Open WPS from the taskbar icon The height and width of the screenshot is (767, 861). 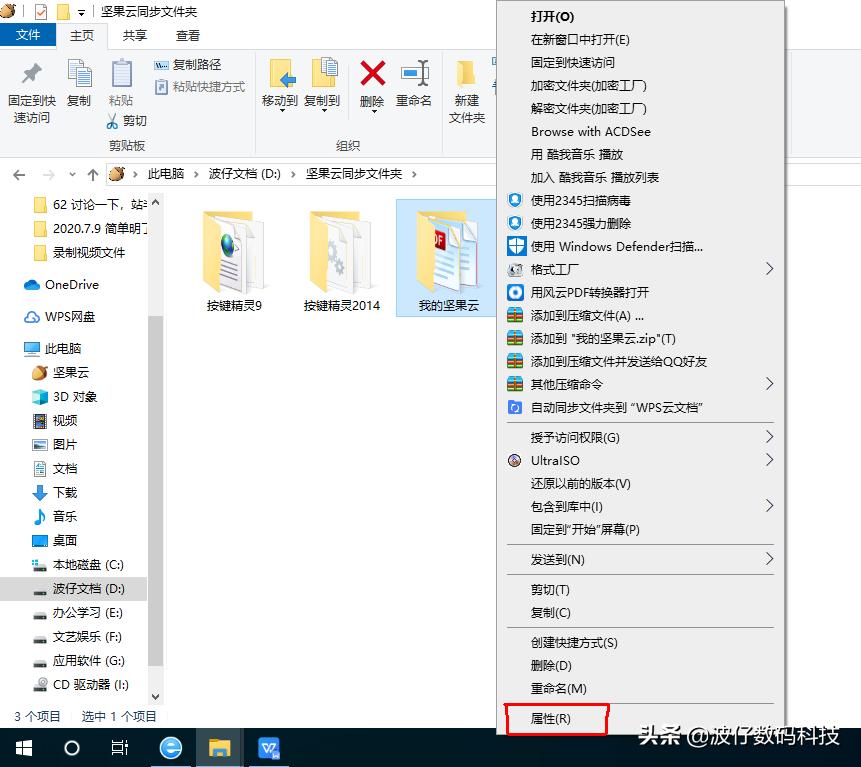[269, 747]
